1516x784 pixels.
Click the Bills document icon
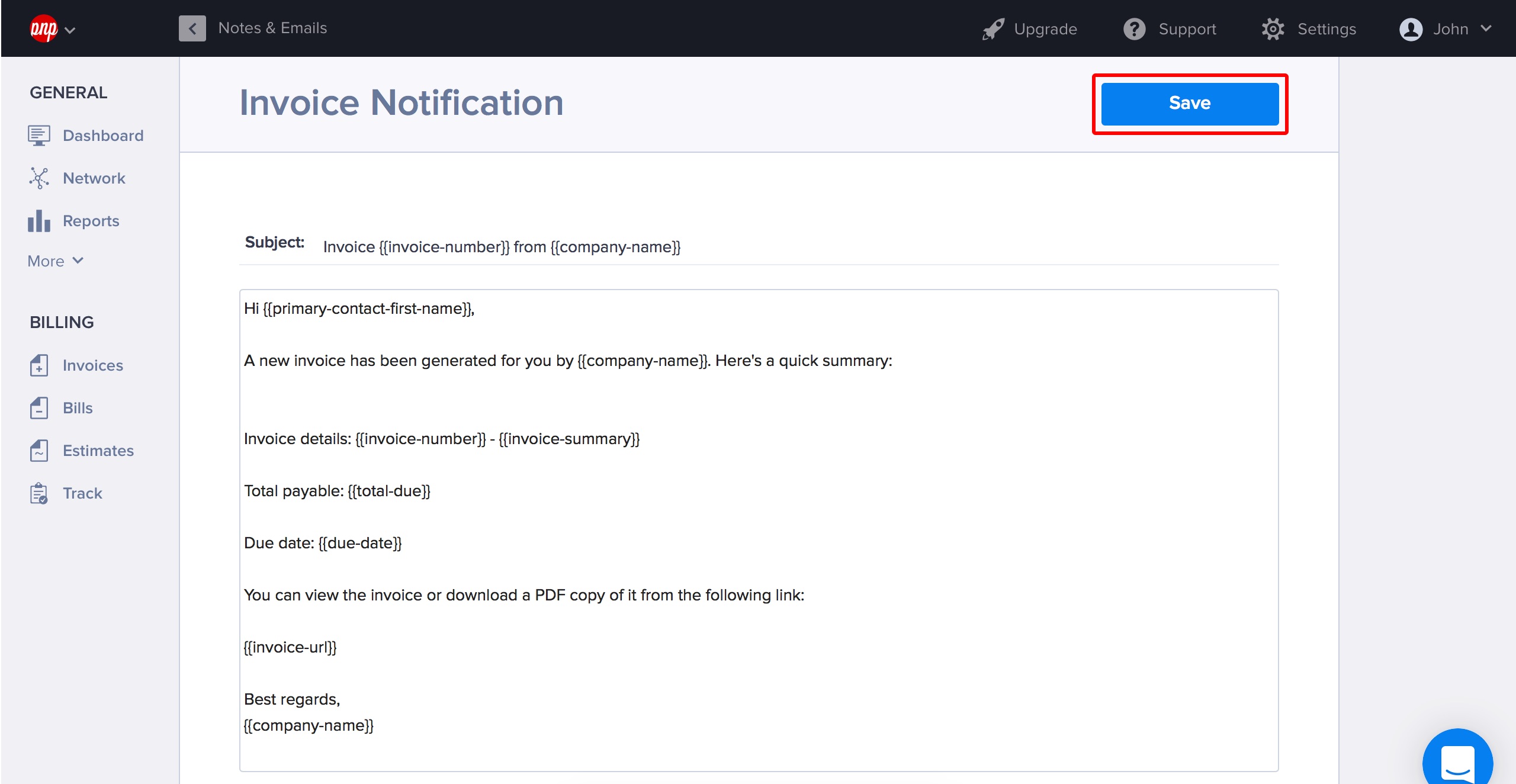click(x=38, y=408)
